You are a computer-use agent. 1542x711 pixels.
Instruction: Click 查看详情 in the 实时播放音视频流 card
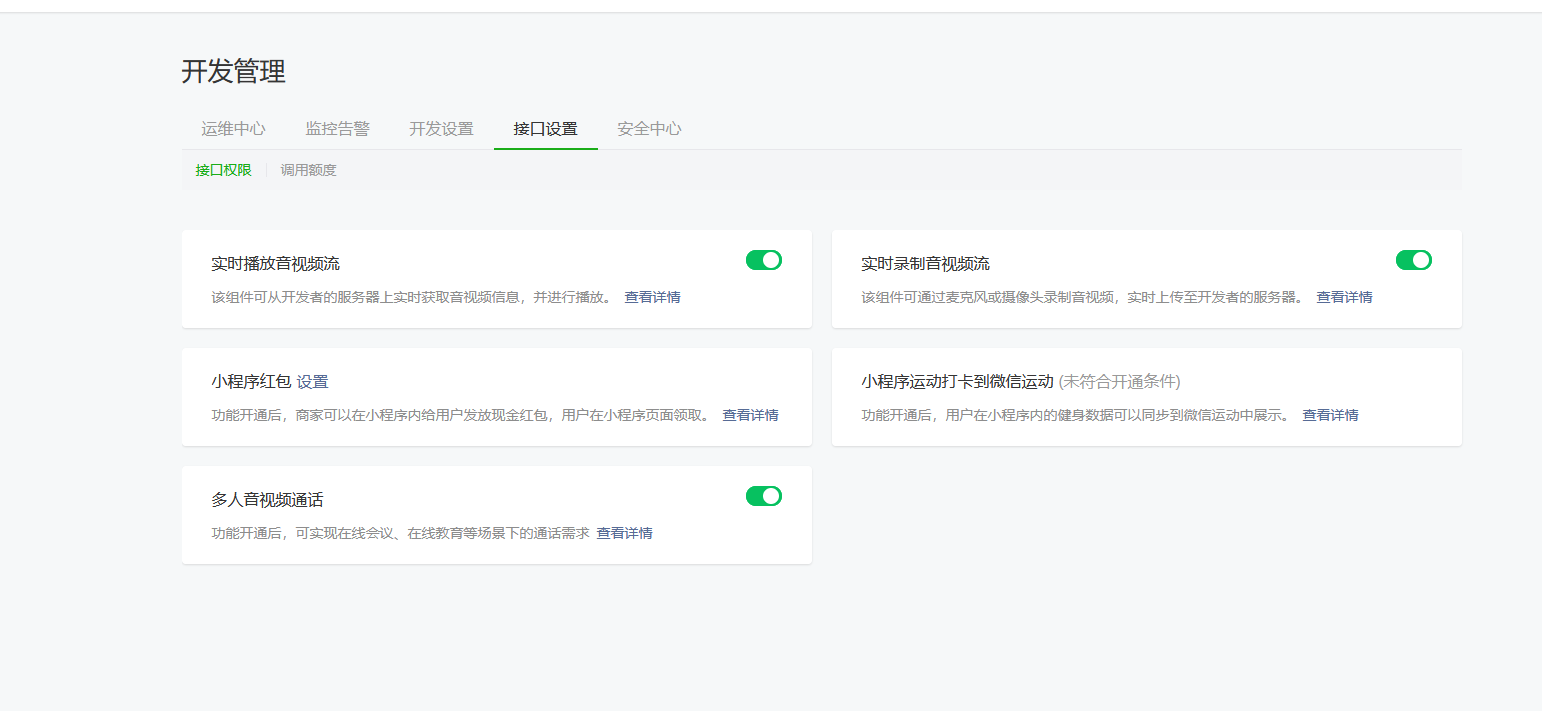pyautogui.click(x=652, y=297)
